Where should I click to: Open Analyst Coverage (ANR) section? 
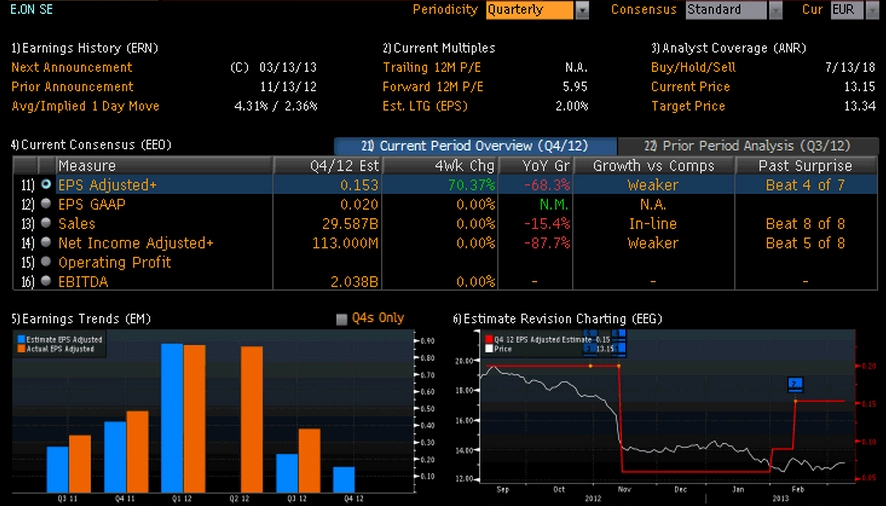click(x=728, y=48)
